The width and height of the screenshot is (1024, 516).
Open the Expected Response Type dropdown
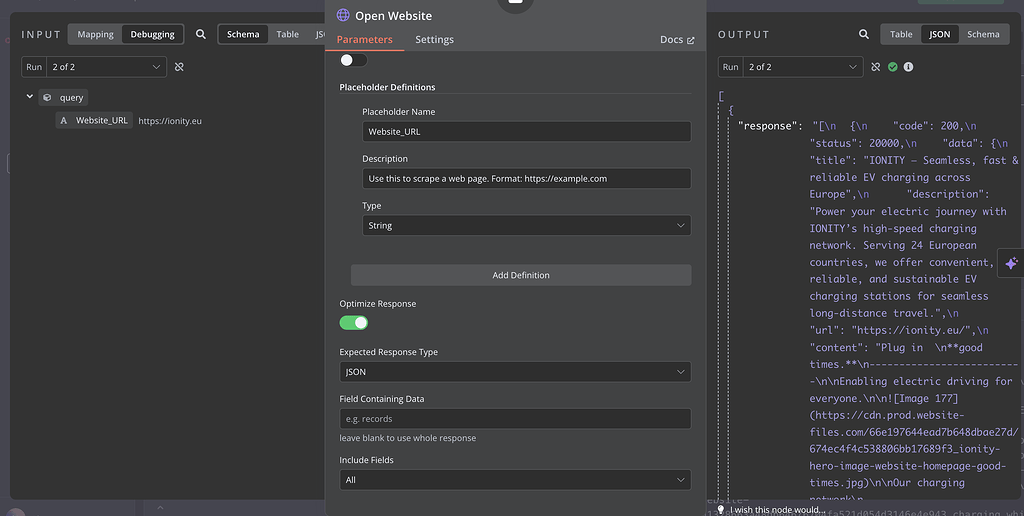[515, 372]
